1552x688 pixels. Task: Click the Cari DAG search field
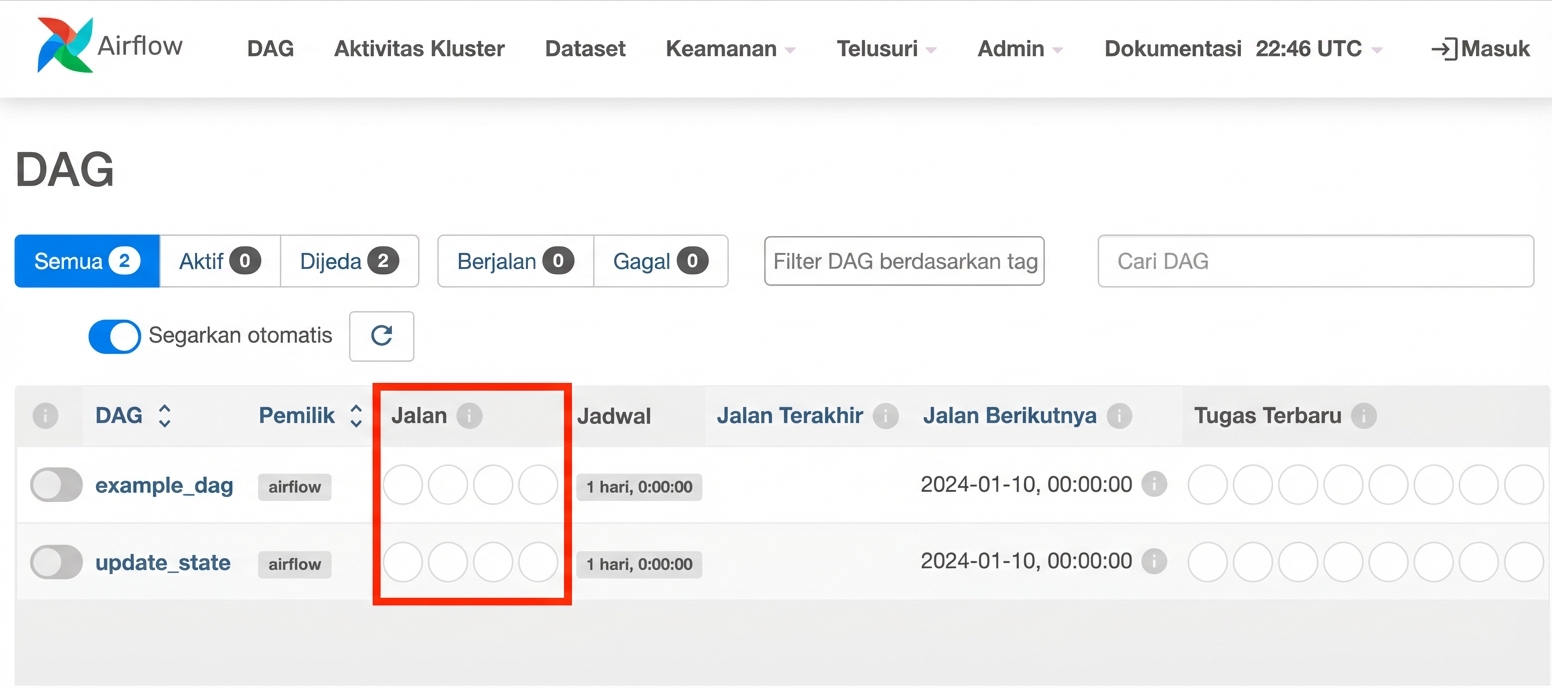coord(1316,261)
